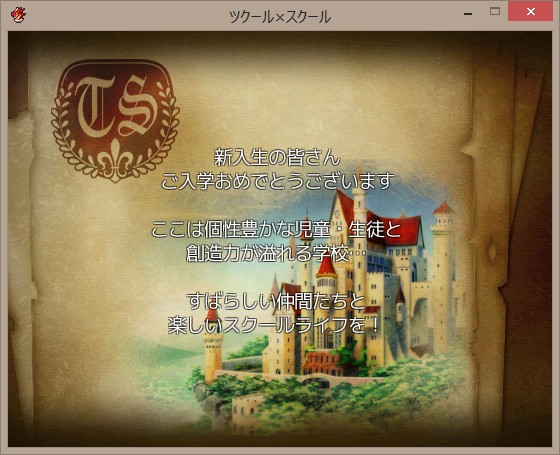
Task: Maximize the ツクール×スクール window
Action: [x=495, y=11]
